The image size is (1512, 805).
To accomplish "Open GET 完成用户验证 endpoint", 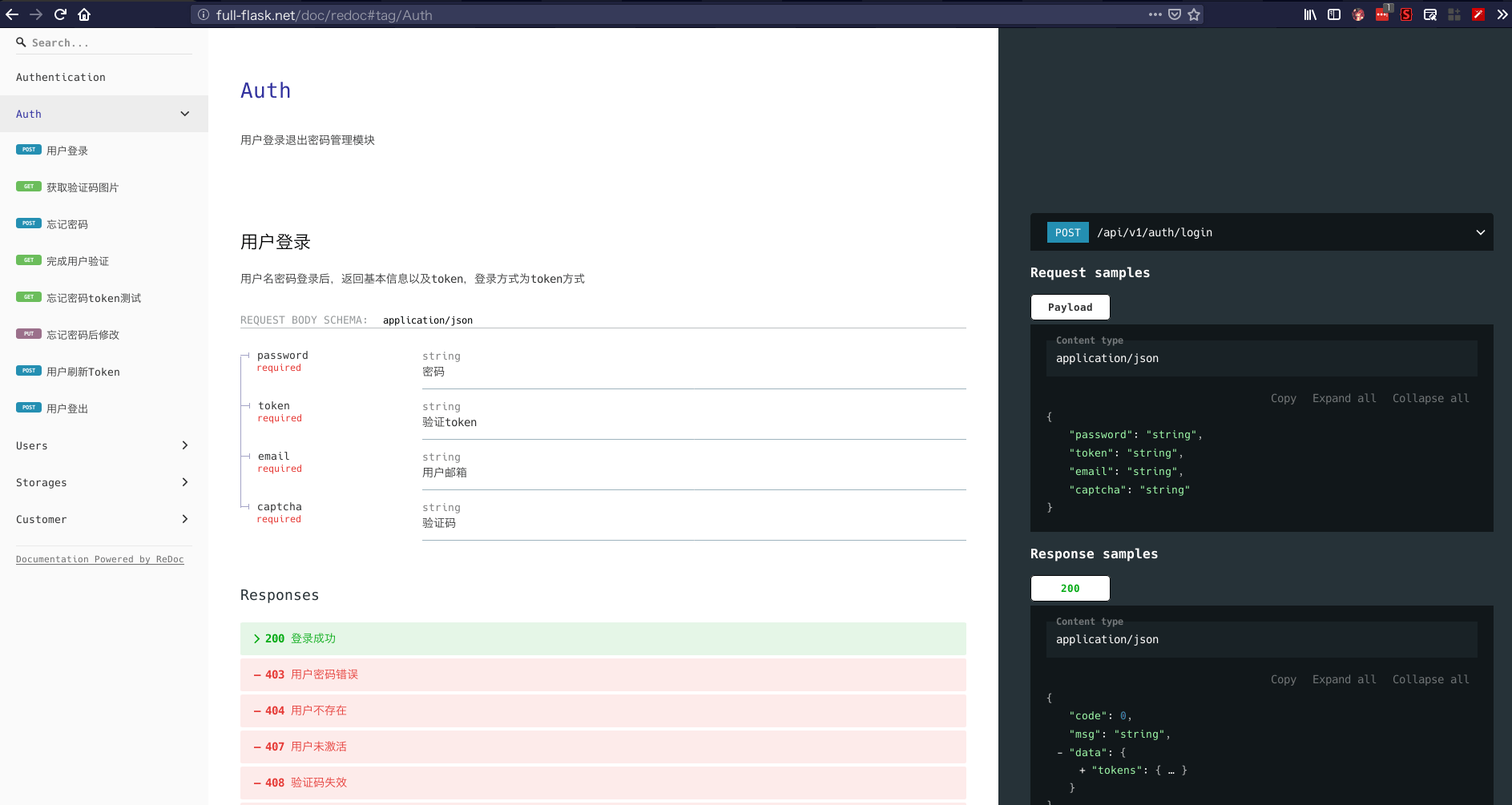I will [x=104, y=261].
